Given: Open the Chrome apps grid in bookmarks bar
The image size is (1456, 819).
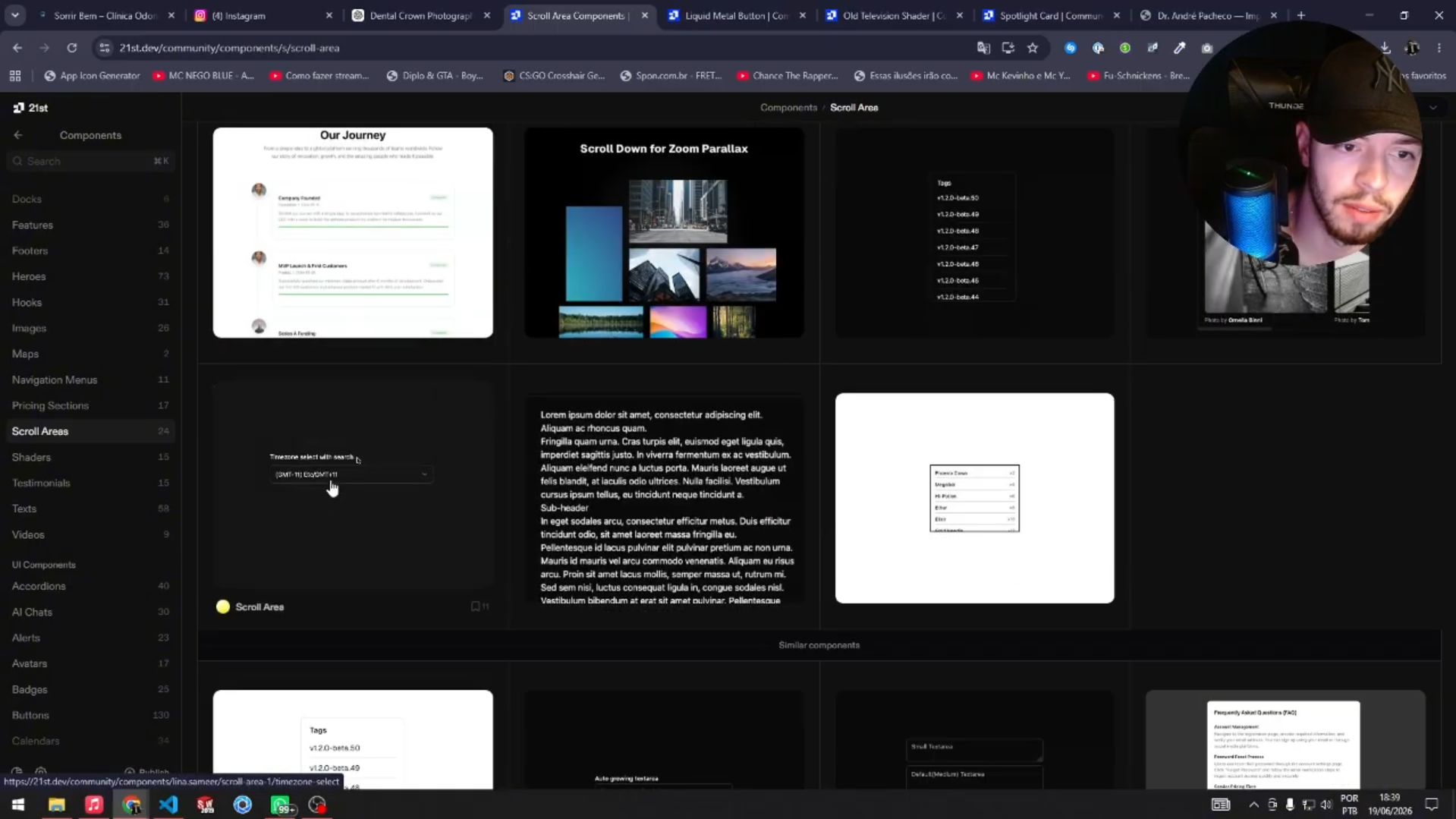Looking at the screenshot, I should pos(15,76).
